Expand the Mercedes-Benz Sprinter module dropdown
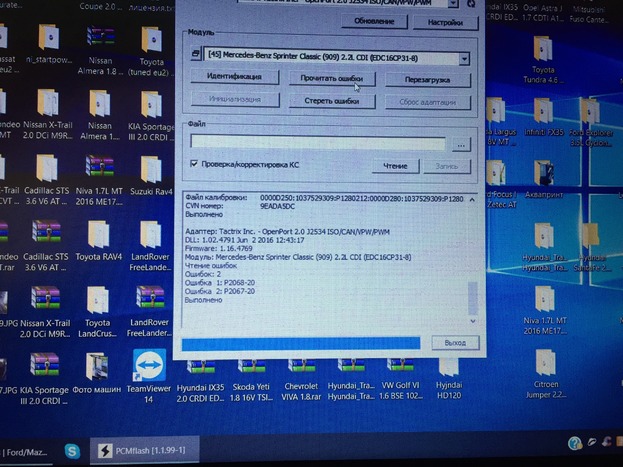Viewport: 623px width, 467px height. tap(464, 60)
